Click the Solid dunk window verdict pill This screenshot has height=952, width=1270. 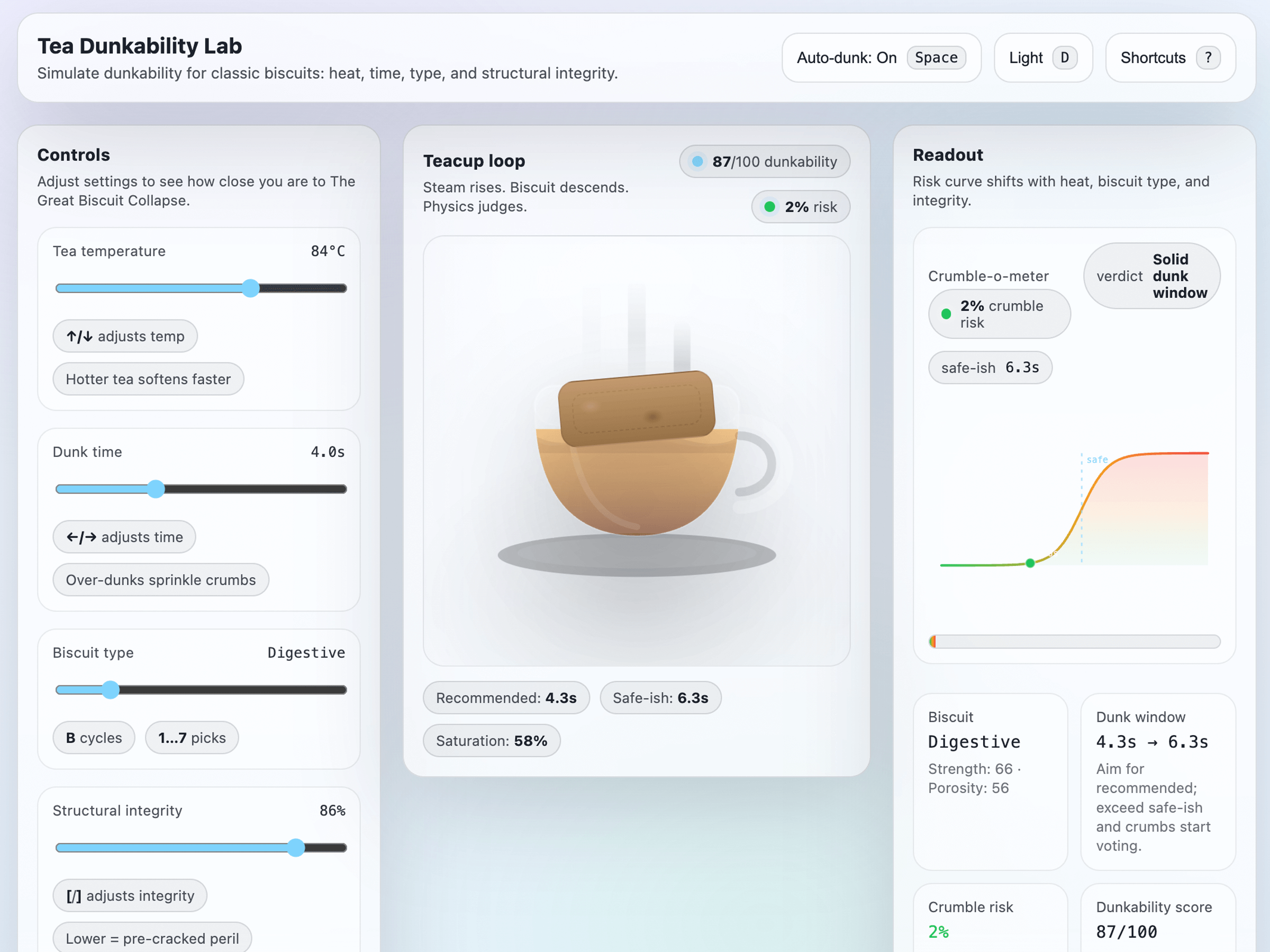point(1151,276)
